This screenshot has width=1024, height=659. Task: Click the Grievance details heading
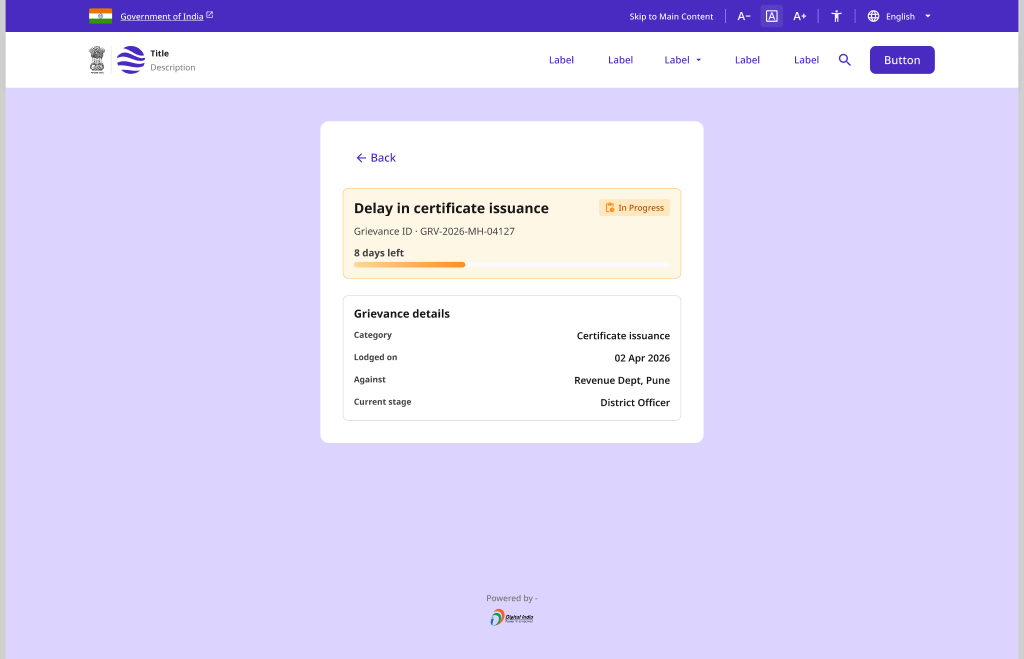[401, 313]
